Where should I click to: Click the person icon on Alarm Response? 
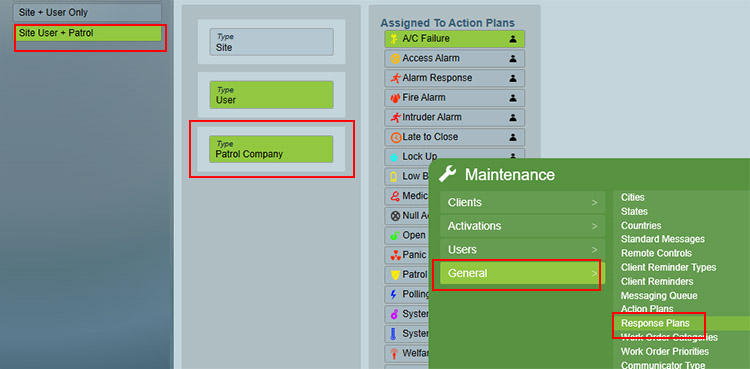click(513, 78)
